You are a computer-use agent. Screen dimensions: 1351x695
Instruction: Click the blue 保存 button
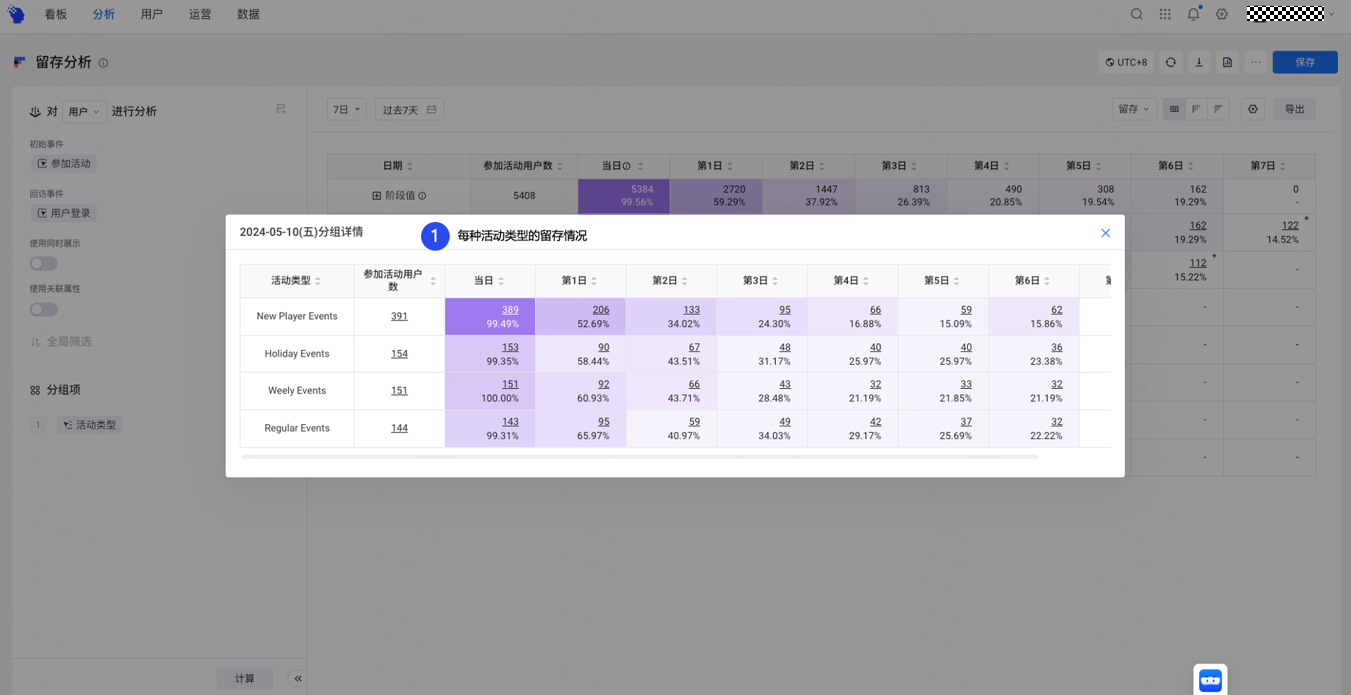click(1305, 62)
